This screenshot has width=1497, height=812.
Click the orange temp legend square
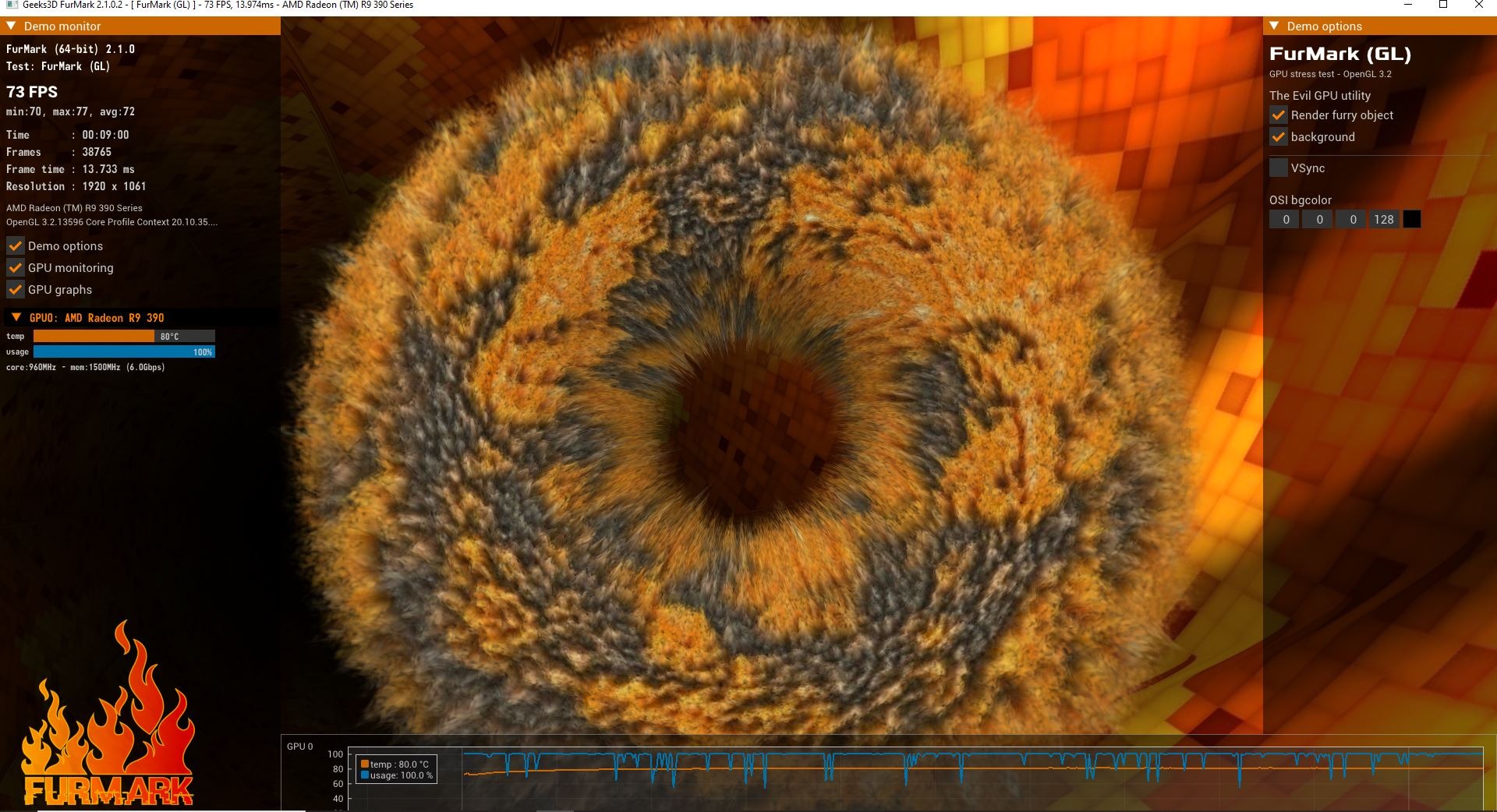click(364, 764)
